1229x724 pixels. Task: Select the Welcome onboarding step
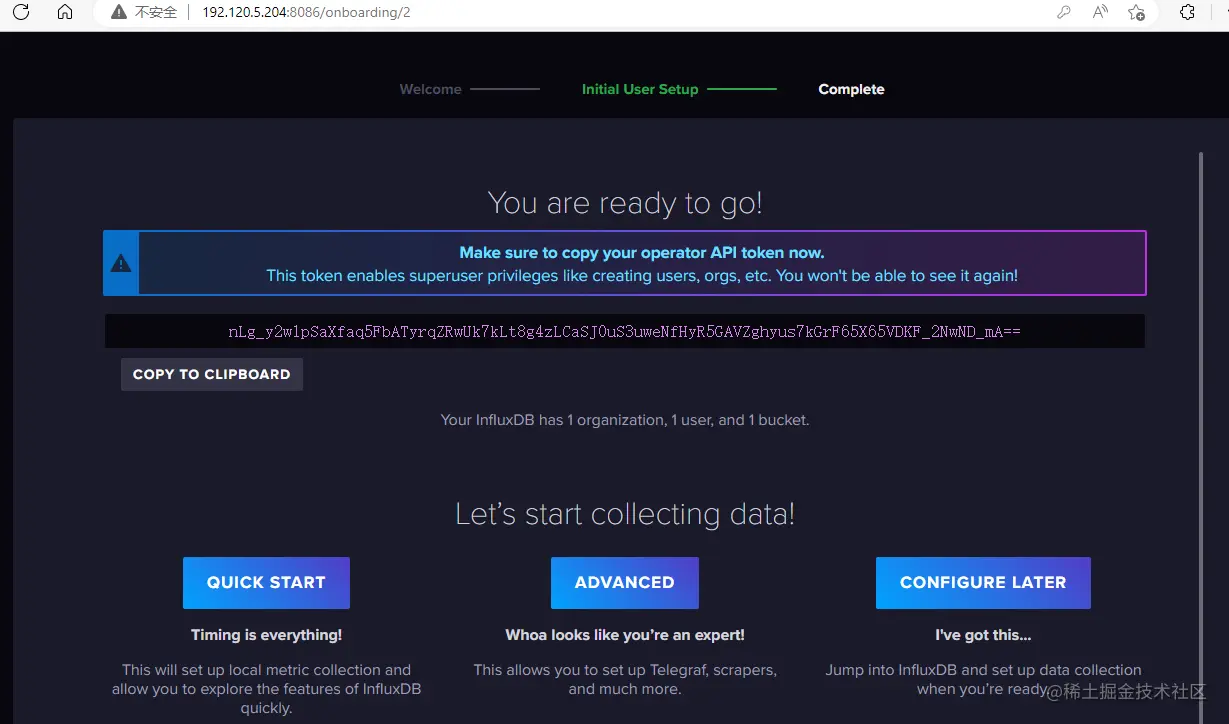tap(430, 89)
